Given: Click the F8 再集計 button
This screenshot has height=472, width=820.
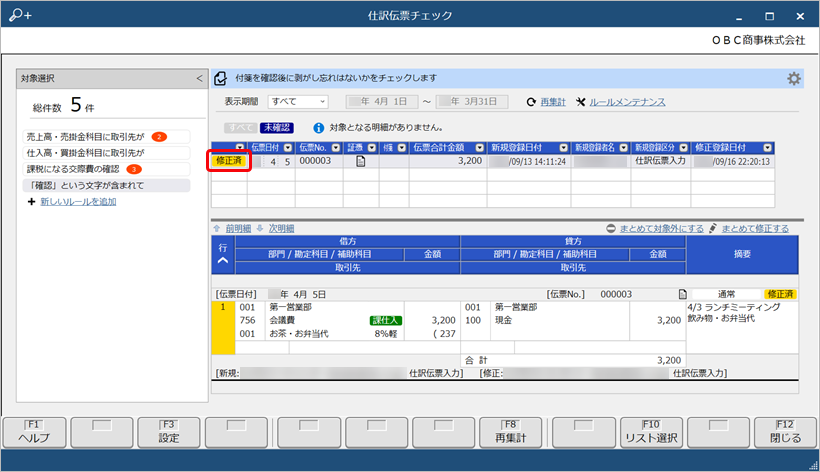Looking at the screenshot, I should point(511,432).
